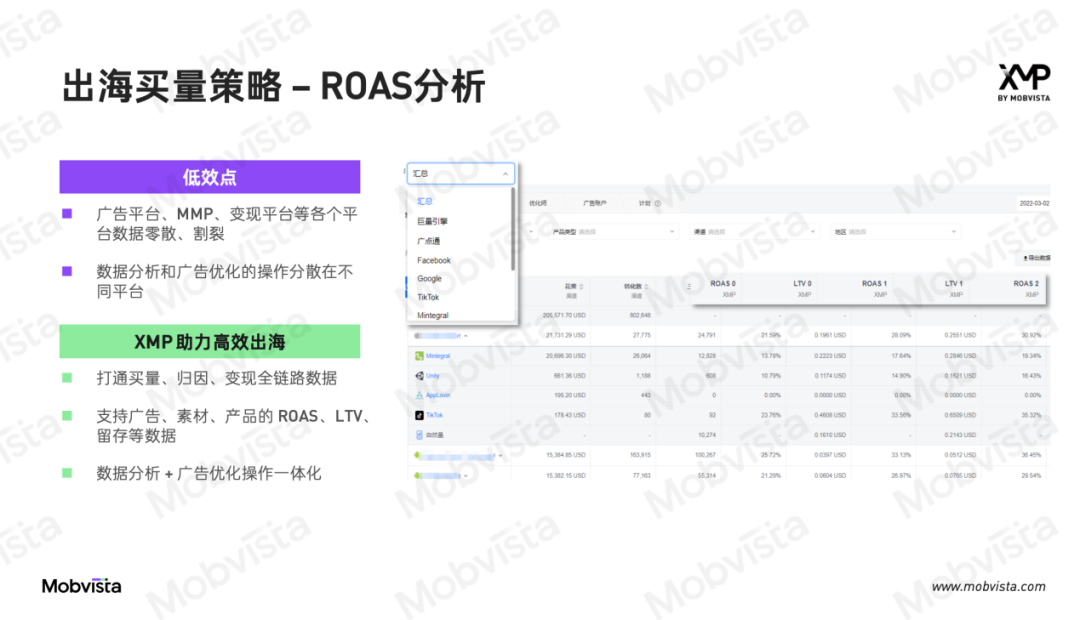Click the LTV 0 column header
Screen dimensions: 1080x620
click(x=802, y=284)
